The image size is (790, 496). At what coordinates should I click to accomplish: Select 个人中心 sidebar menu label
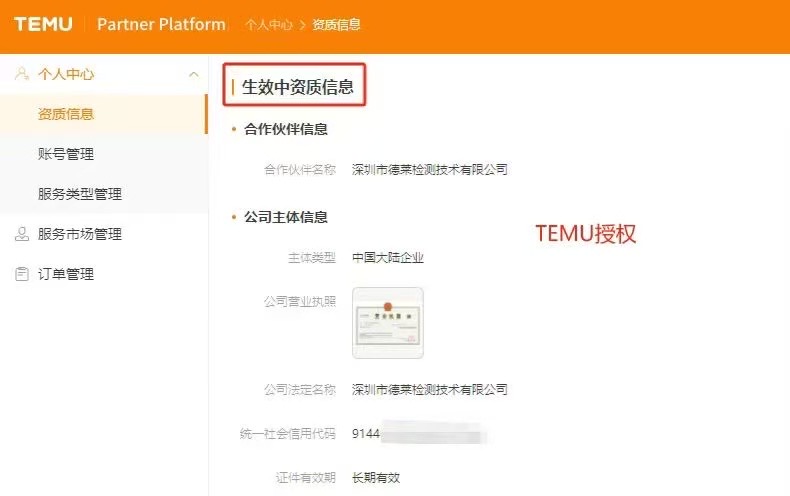66,75
